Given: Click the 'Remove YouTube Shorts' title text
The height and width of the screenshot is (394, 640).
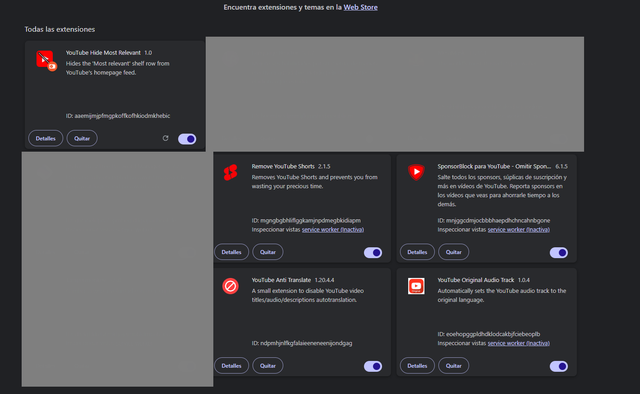Looking at the screenshot, I should (x=283, y=166).
